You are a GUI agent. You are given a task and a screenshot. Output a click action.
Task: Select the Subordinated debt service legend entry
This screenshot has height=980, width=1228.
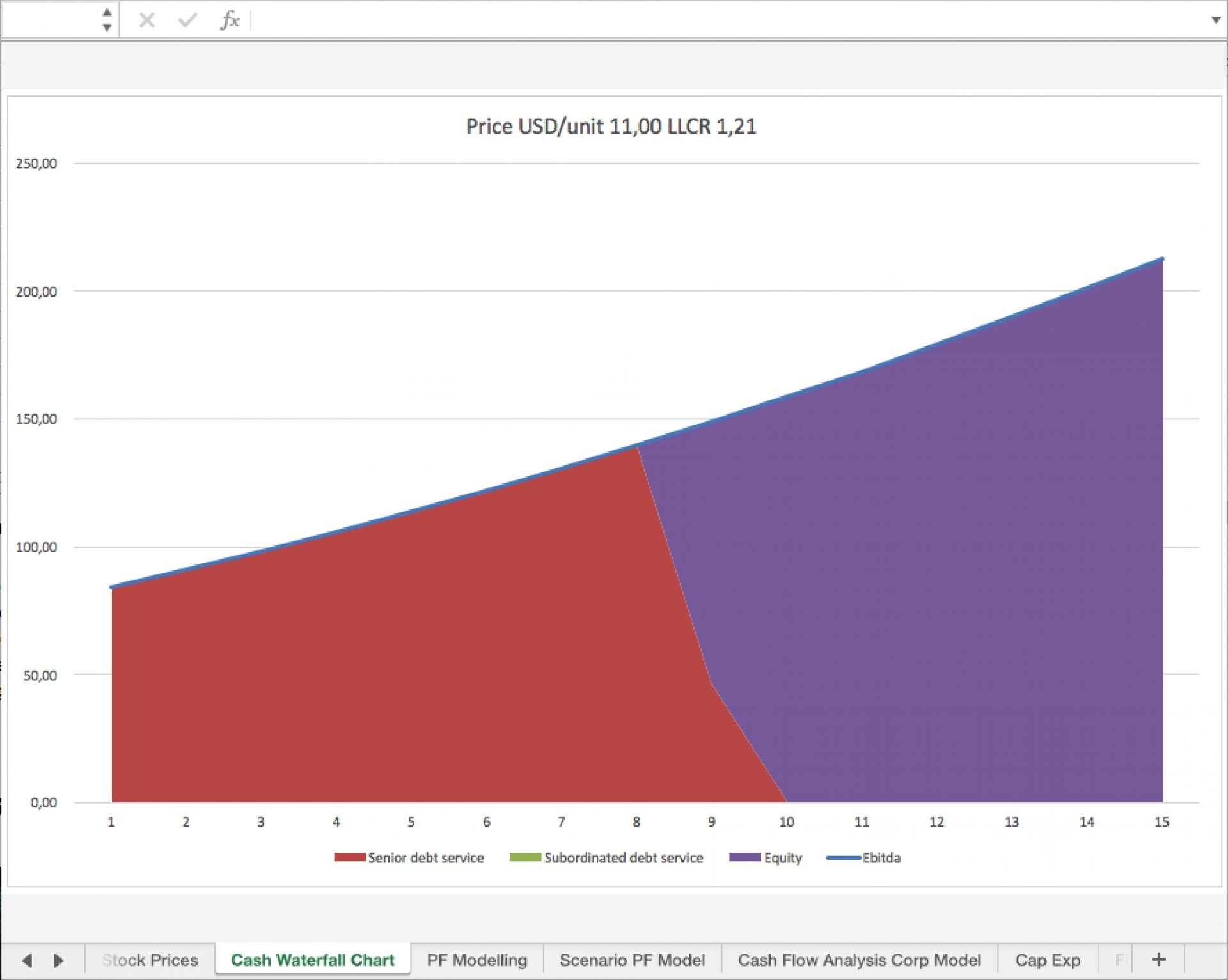pyautogui.click(x=606, y=857)
